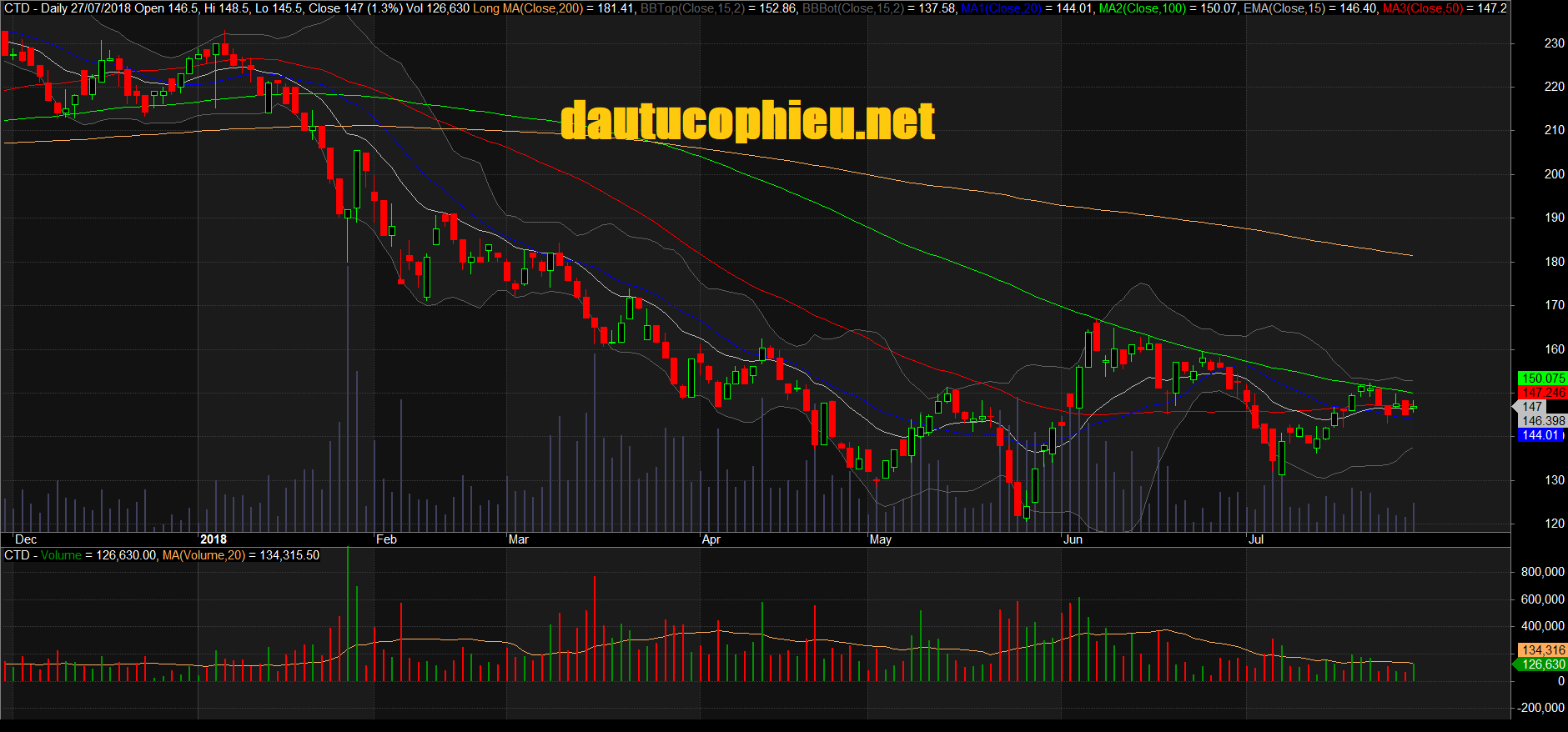The width and height of the screenshot is (1568, 732).
Task: Select the green 'MA2(Close,100) = 150.07' label
Action: tap(1168, 8)
